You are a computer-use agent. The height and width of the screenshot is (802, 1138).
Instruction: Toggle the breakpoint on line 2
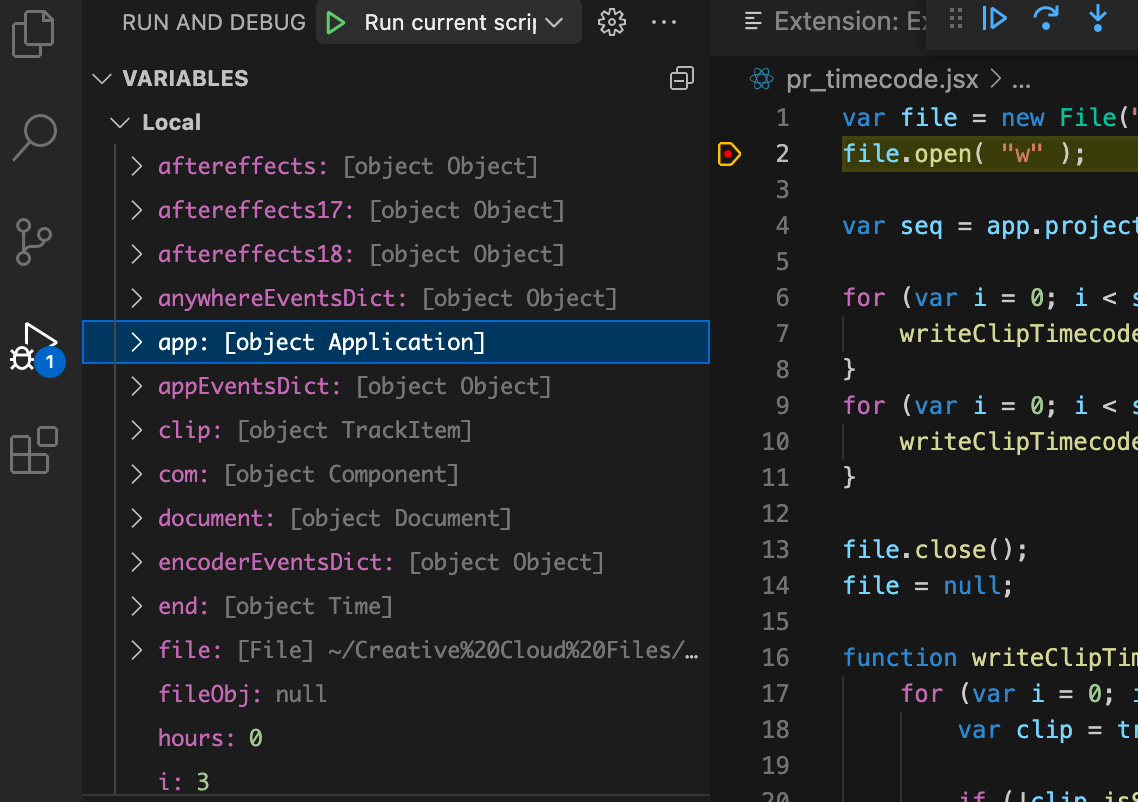(x=728, y=154)
